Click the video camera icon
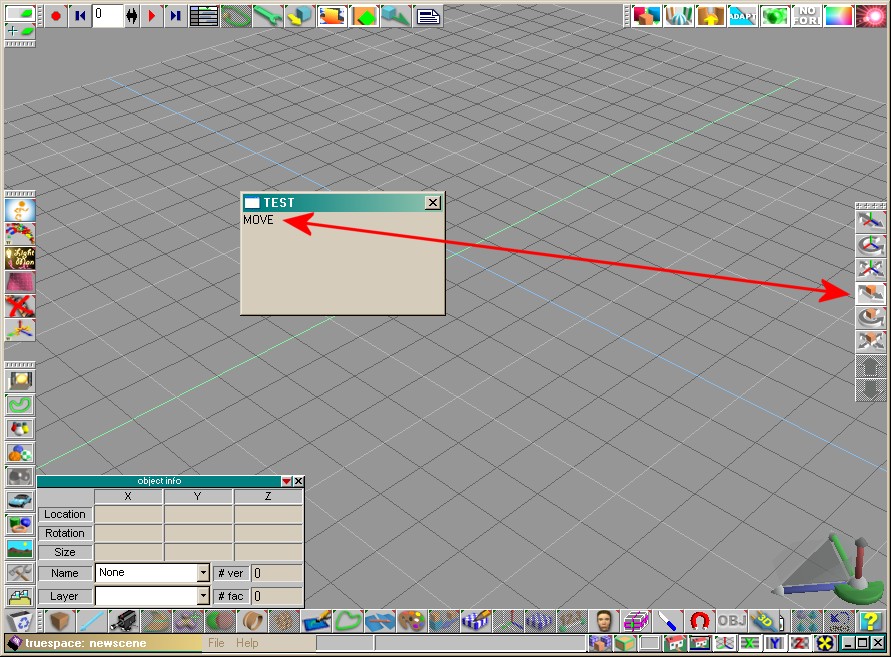Viewport: 891px width, 657px height. 123,621
